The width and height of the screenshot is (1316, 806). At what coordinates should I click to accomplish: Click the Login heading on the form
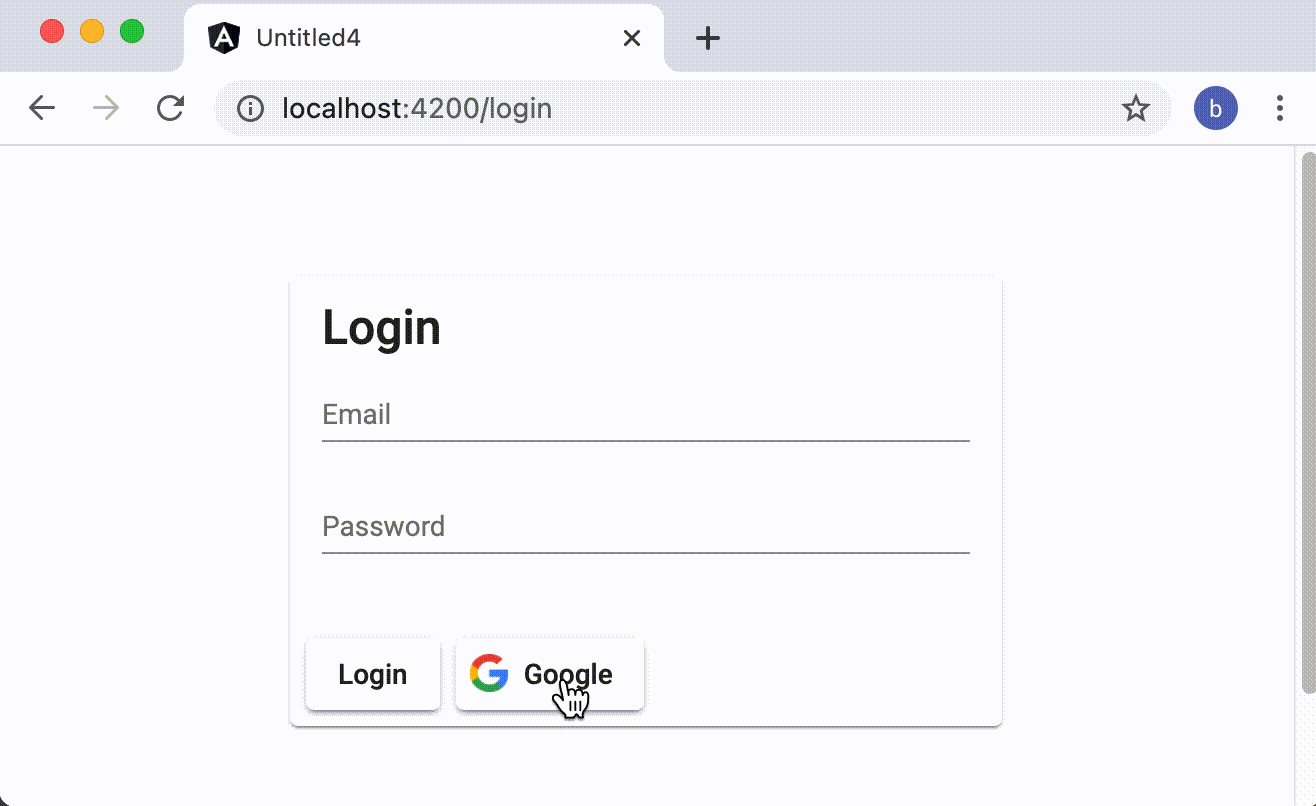382,327
